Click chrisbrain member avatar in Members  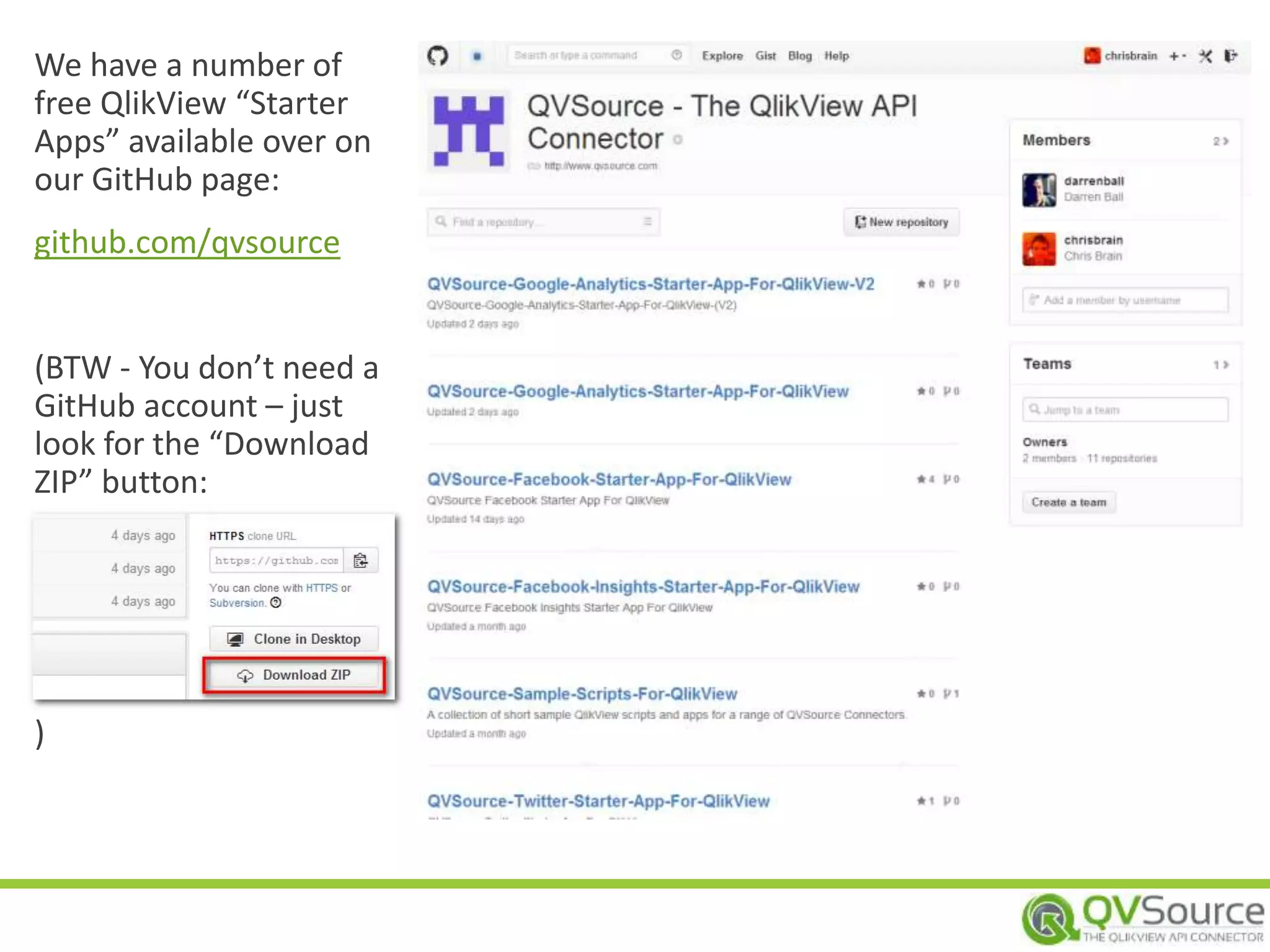1039,249
